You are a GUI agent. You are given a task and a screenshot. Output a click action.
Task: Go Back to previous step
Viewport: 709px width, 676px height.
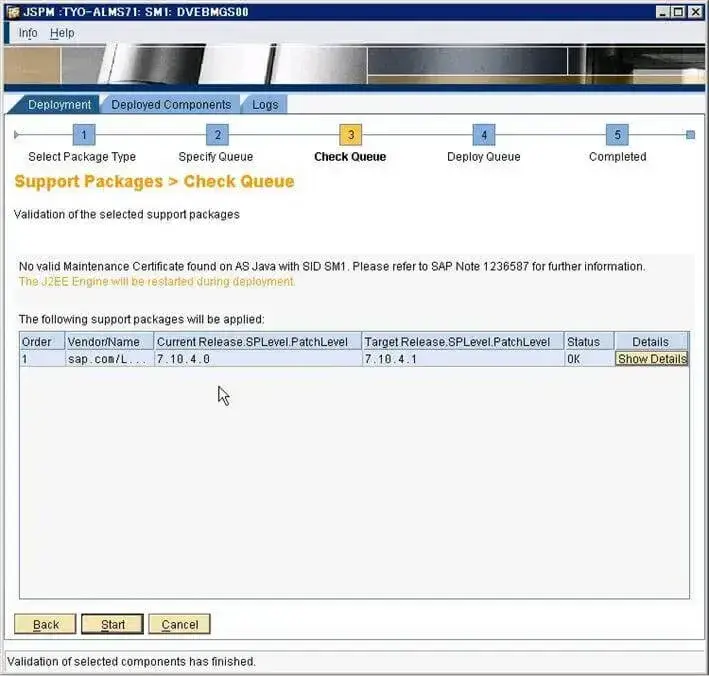pyautogui.click(x=45, y=624)
